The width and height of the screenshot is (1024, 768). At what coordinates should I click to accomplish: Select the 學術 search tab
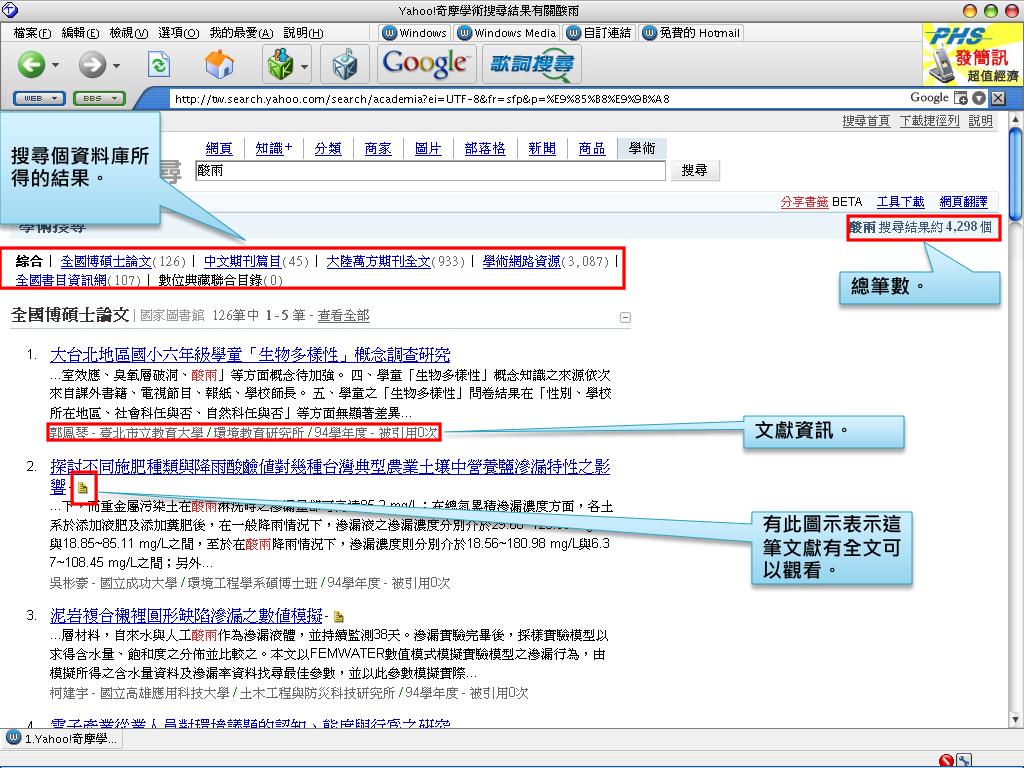point(641,148)
